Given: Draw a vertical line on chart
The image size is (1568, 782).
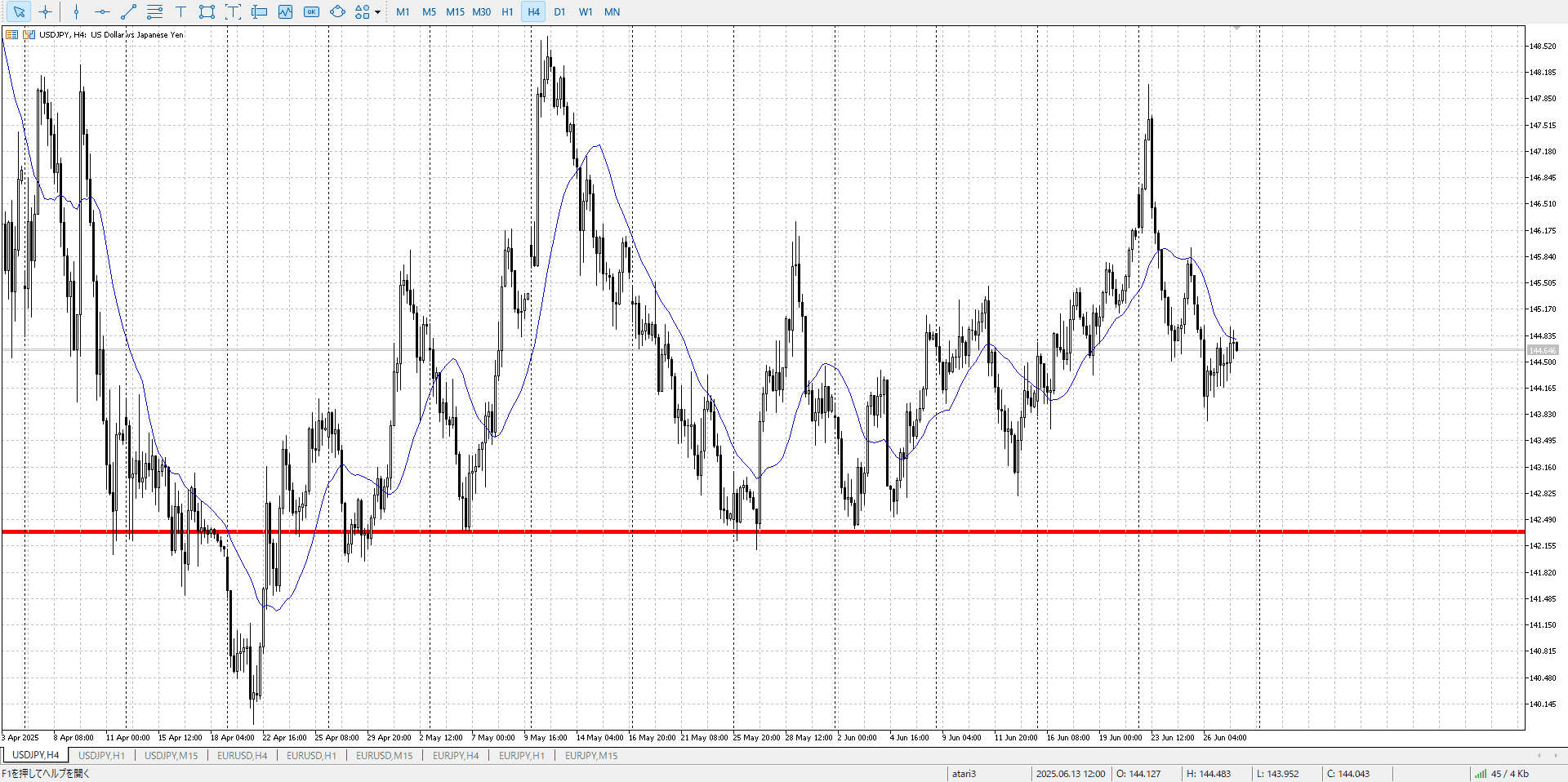Looking at the screenshot, I should [x=76, y=11].
